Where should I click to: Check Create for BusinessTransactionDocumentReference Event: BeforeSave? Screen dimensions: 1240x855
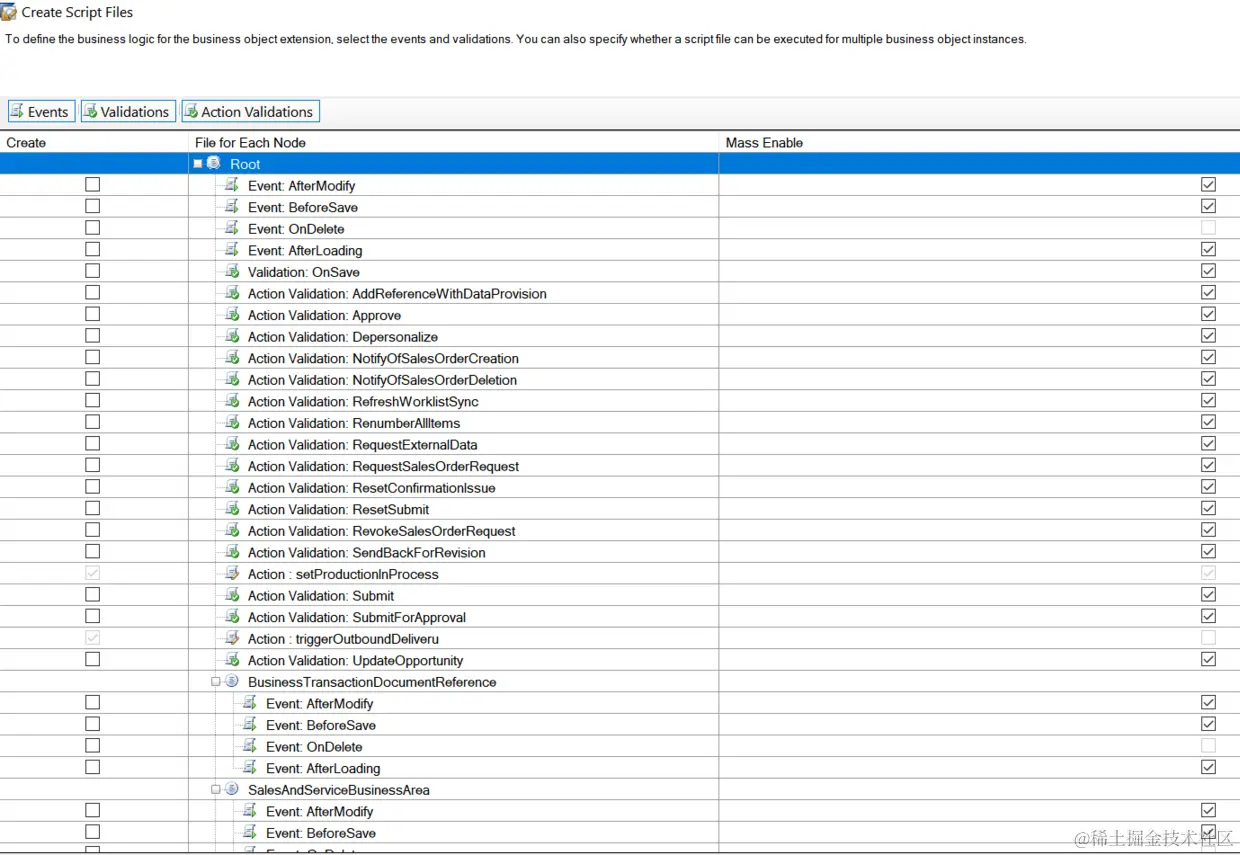point(93,724)
